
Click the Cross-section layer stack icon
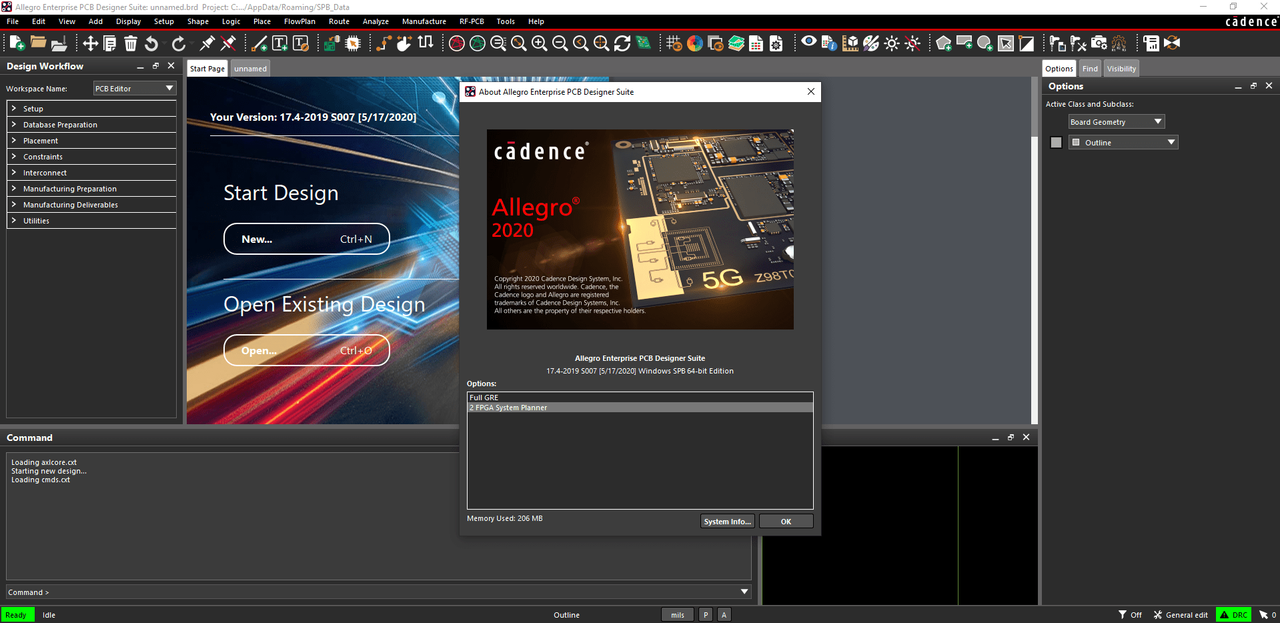tap(736, 43)
